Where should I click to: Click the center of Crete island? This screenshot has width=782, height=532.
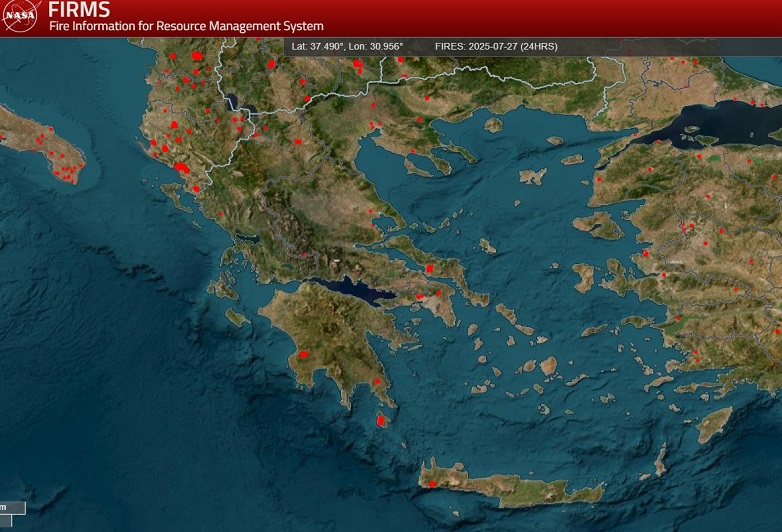coord(510,487)
